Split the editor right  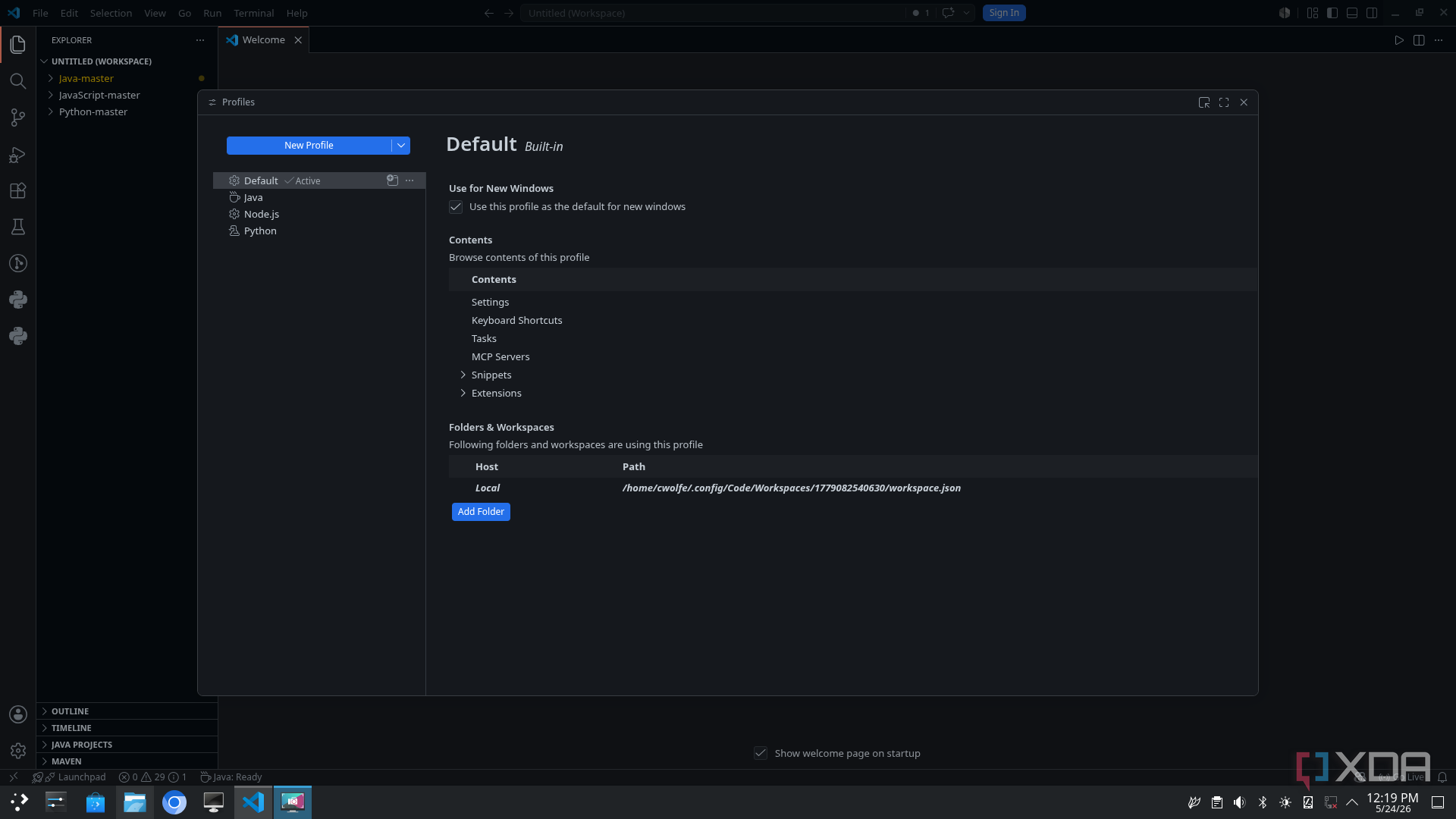(x=1419, y=40)
